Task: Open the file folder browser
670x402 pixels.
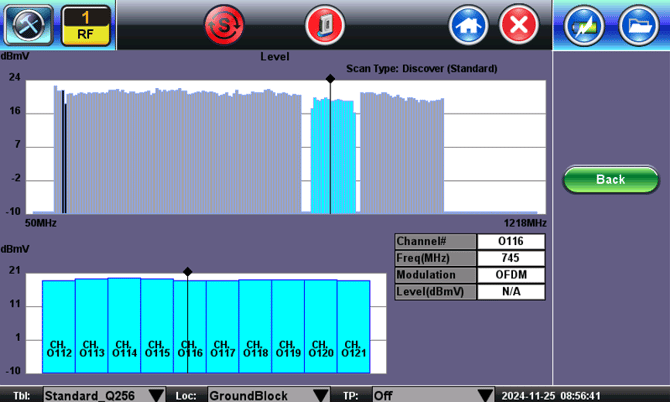Action: pos(638,26)
